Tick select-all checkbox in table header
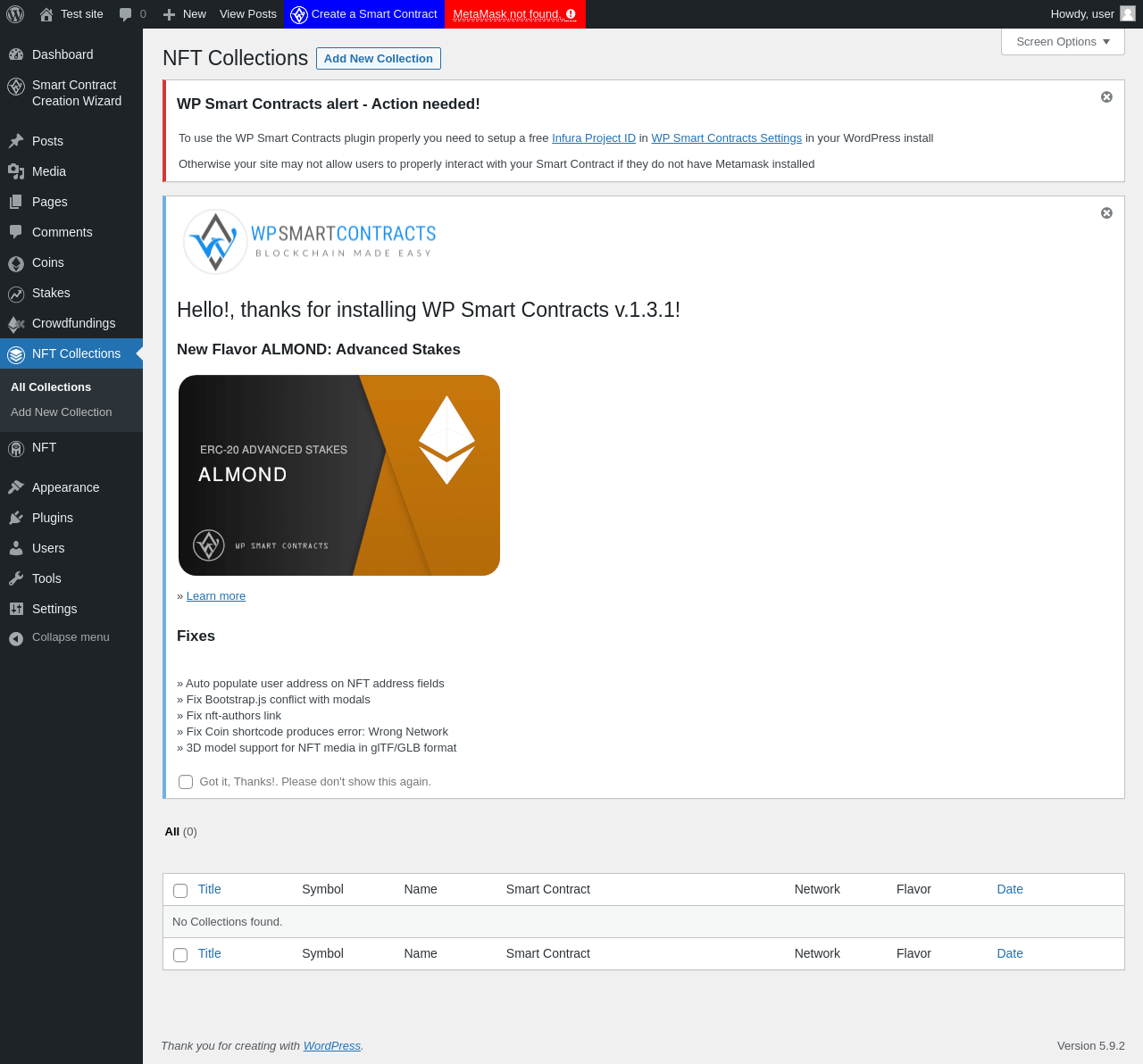The height and width of the screenshot is (1064, 1143). tap(180, 891)
